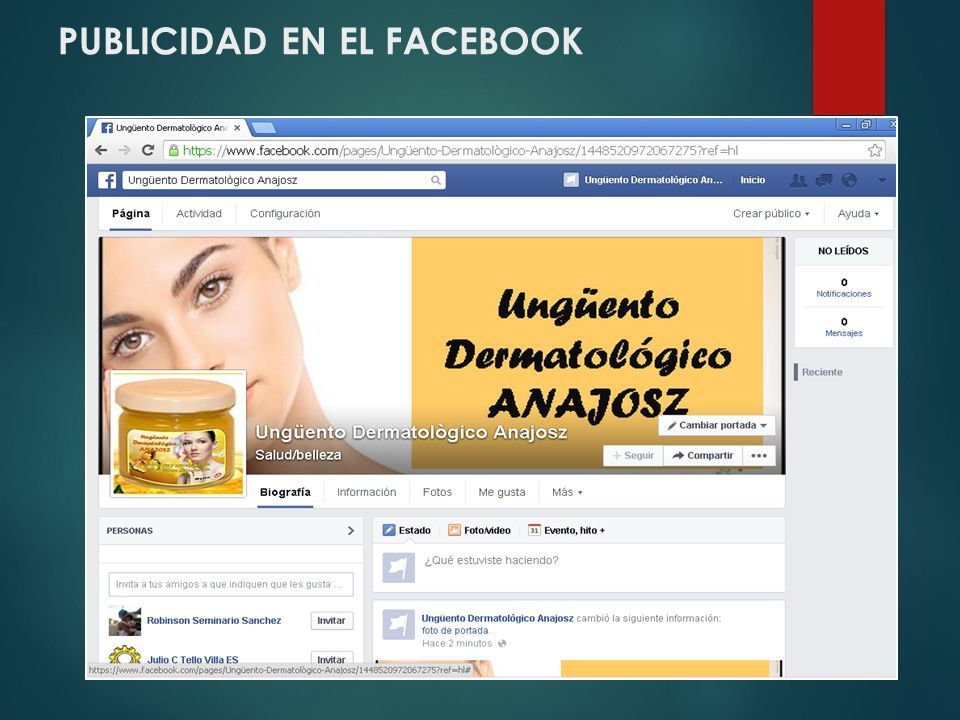Viewport: 960px width, 720px height.
Task: Reload the page with the refresh icon
Action: coord(148,150)
